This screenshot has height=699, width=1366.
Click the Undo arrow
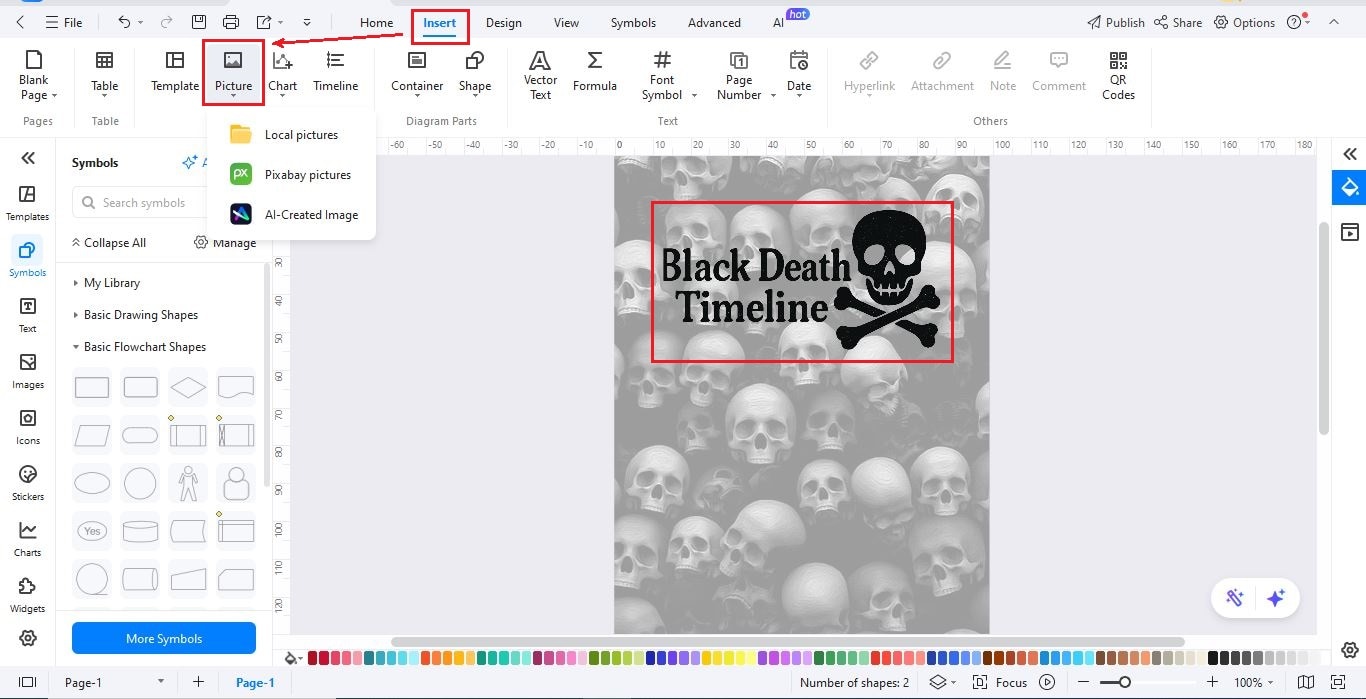coord(124,22)
